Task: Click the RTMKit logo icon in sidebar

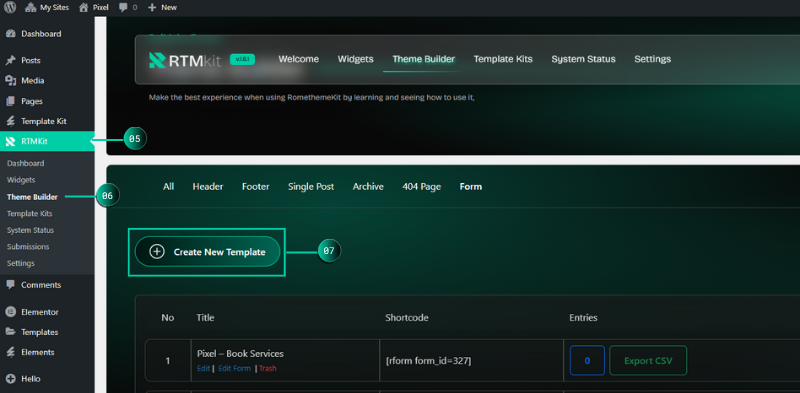Action: [x=10, y=141]
